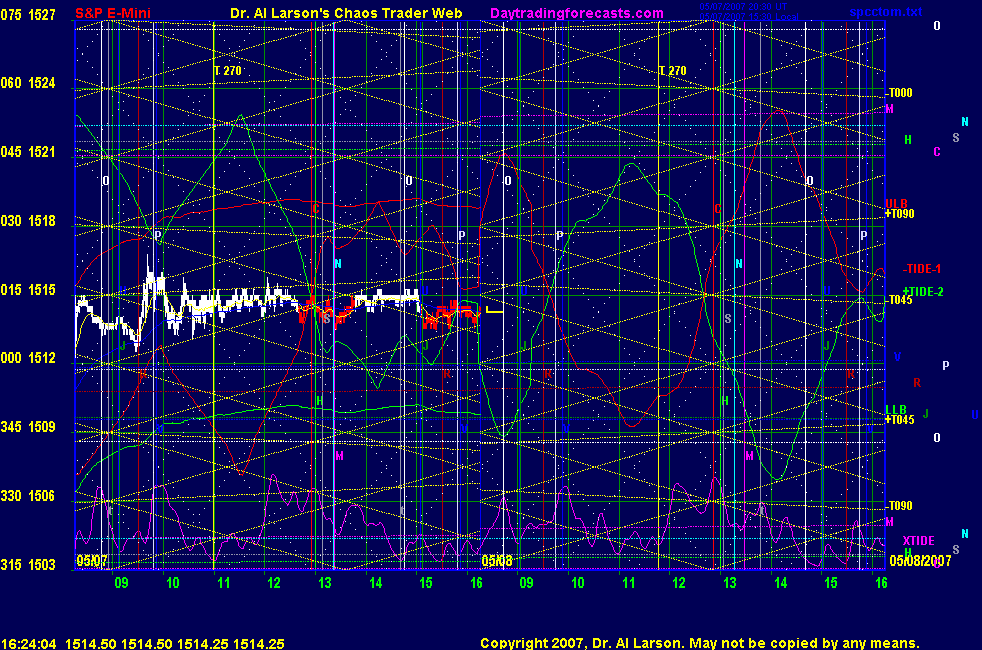This screenshot has height=650, width=982.
Task: Click the 05/08/2007 date label
Action: (x=920, y=560)
